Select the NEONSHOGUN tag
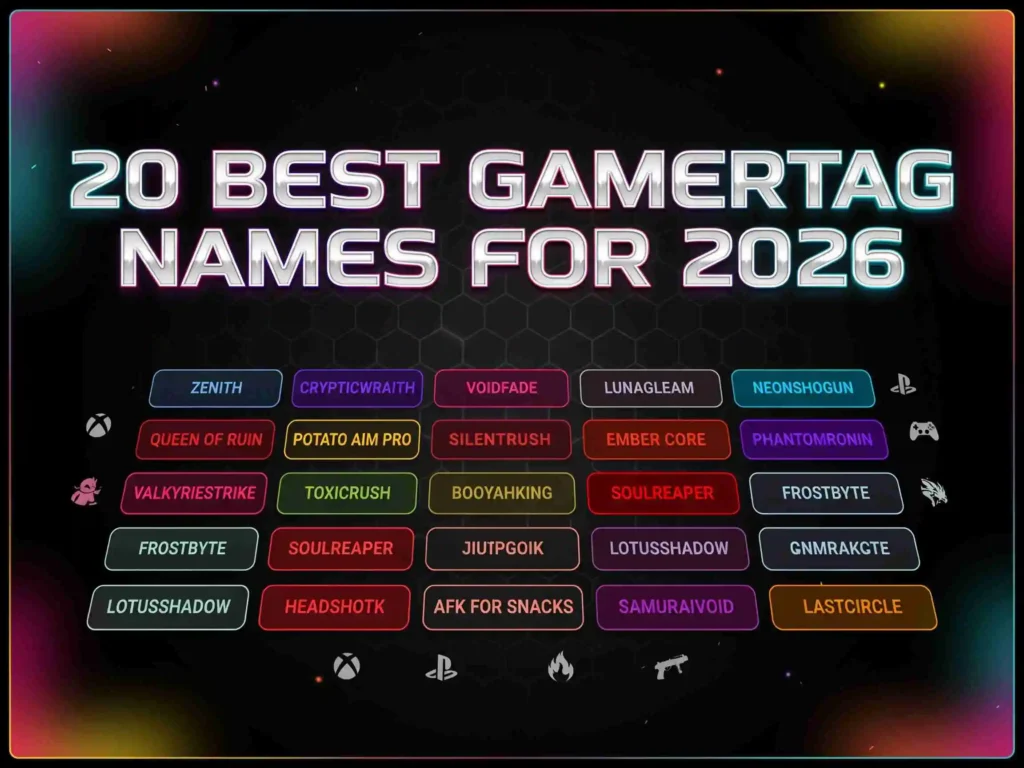 tap(803, 388)
